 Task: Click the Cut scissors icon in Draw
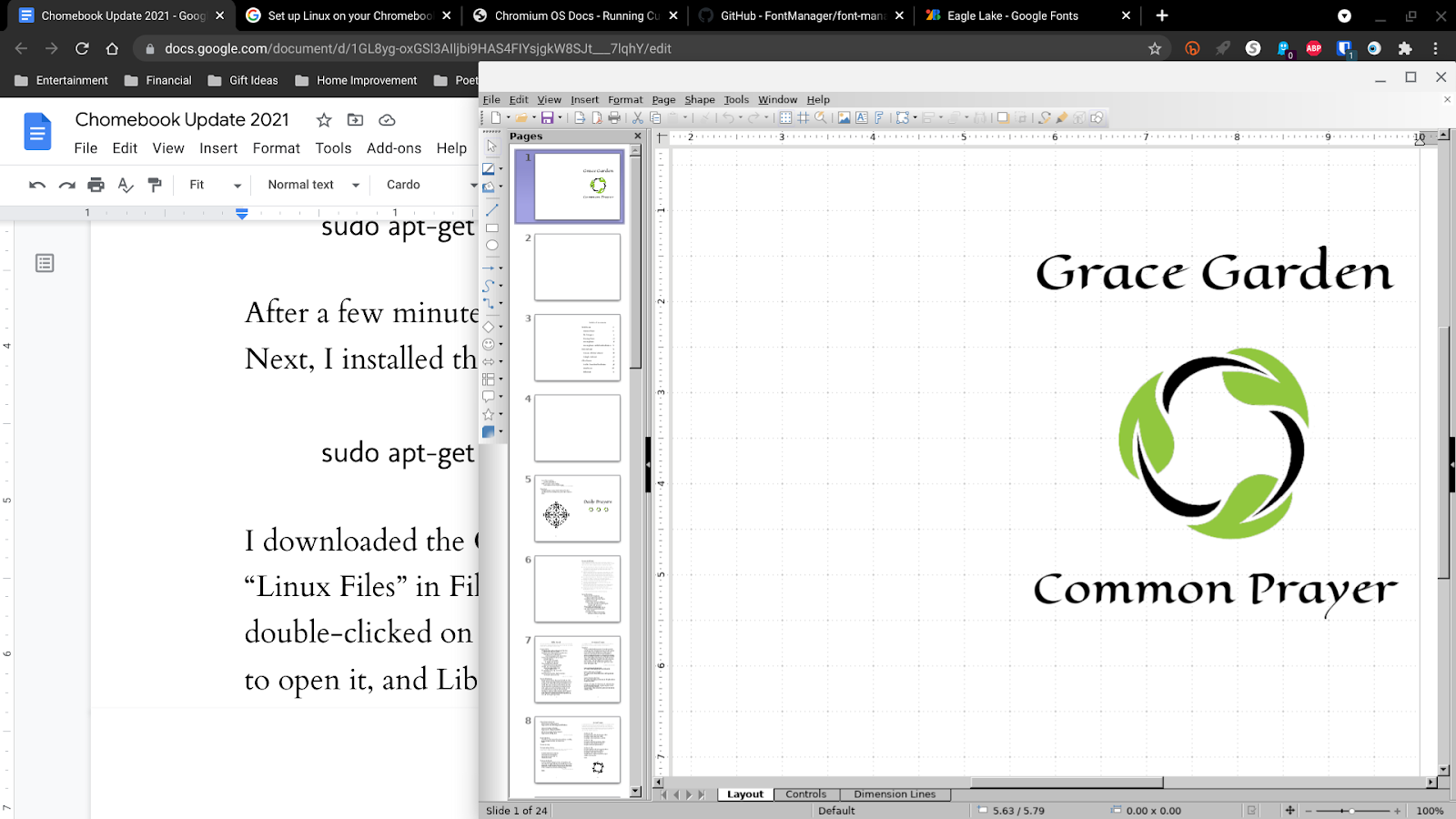point(638,117)
